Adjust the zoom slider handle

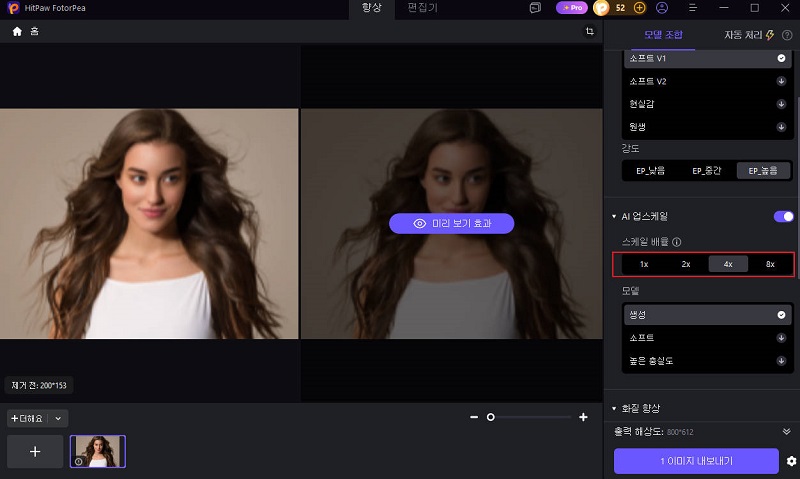click(491, 417)
